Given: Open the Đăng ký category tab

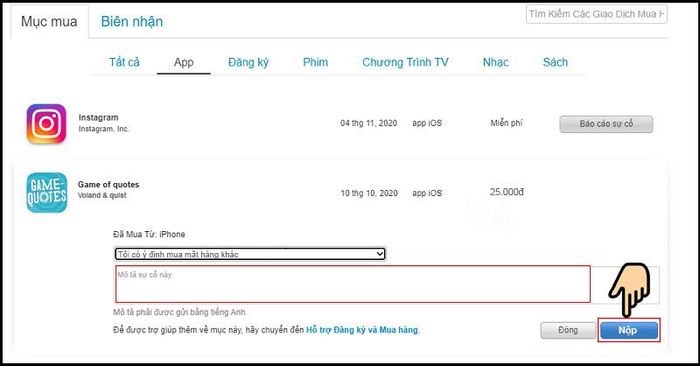Looking at the screenshot, I should pyautogui.click(x=248, y=62).
